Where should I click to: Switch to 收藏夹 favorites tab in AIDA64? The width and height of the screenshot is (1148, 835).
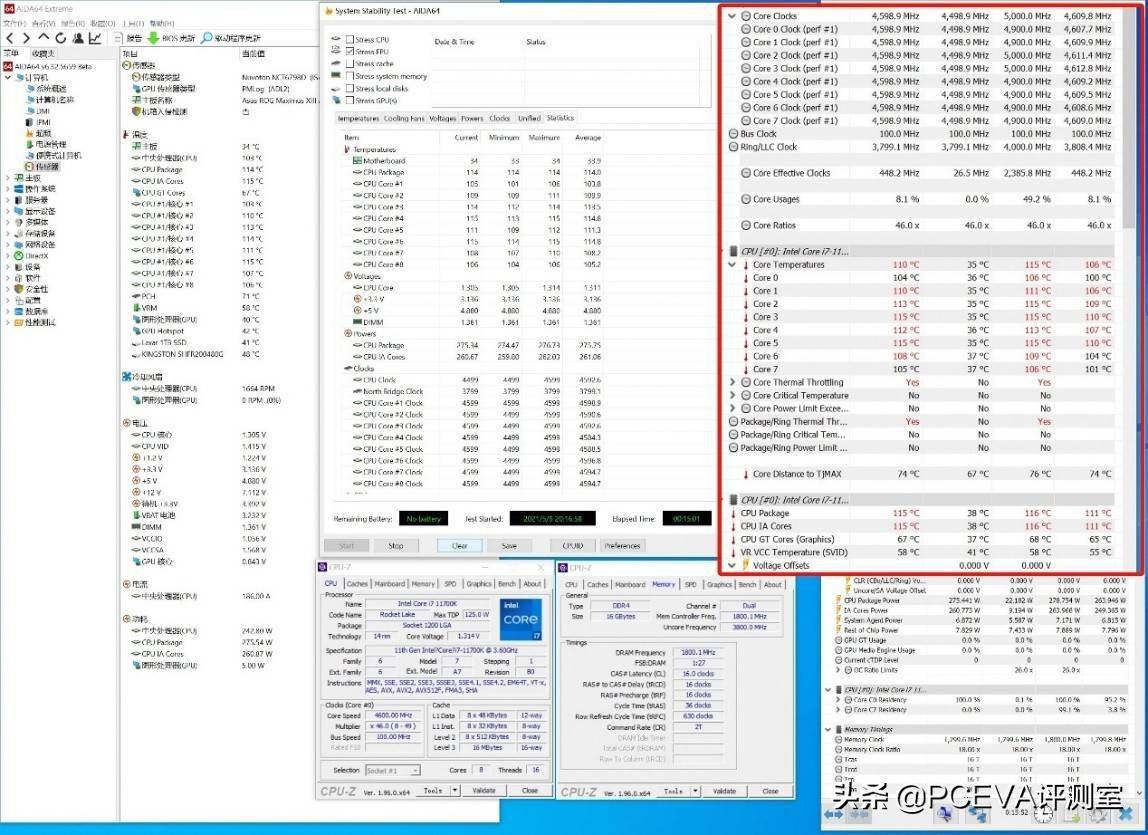click(x=43, y=53)
